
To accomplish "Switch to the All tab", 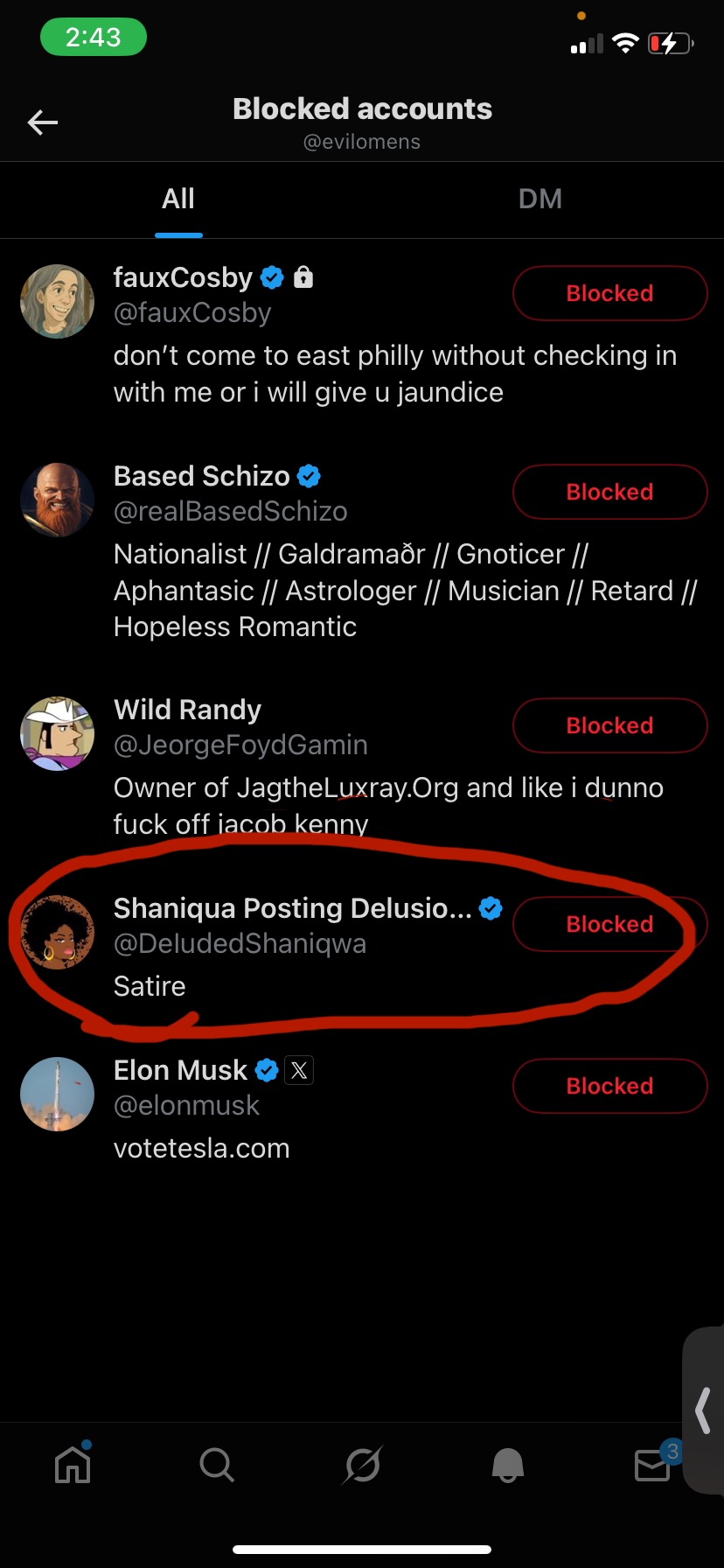I will (178, 199).
